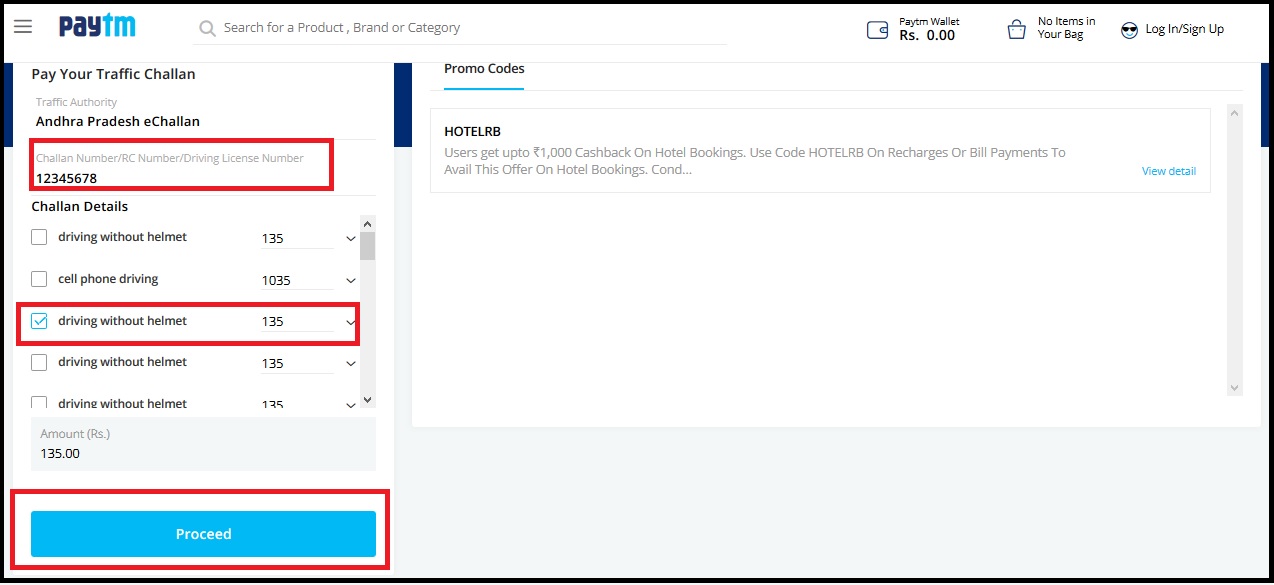The width and height of the screenshot is (1274, 585).
Task: Click challan list scroll up arrow
Action: click(367, 224)
